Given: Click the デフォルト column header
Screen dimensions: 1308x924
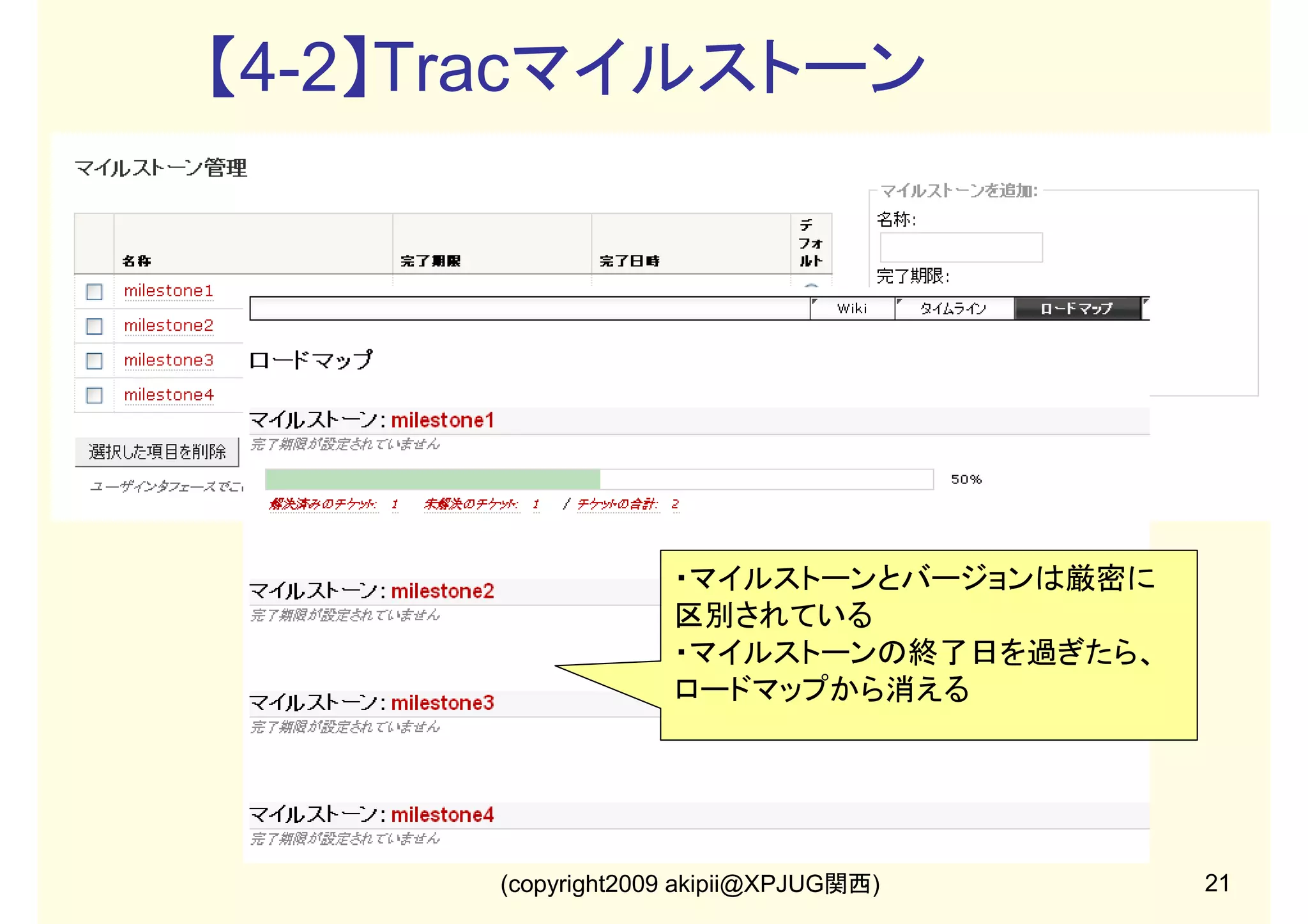Looking at the screenshot, I should click(x=810, y=243).
